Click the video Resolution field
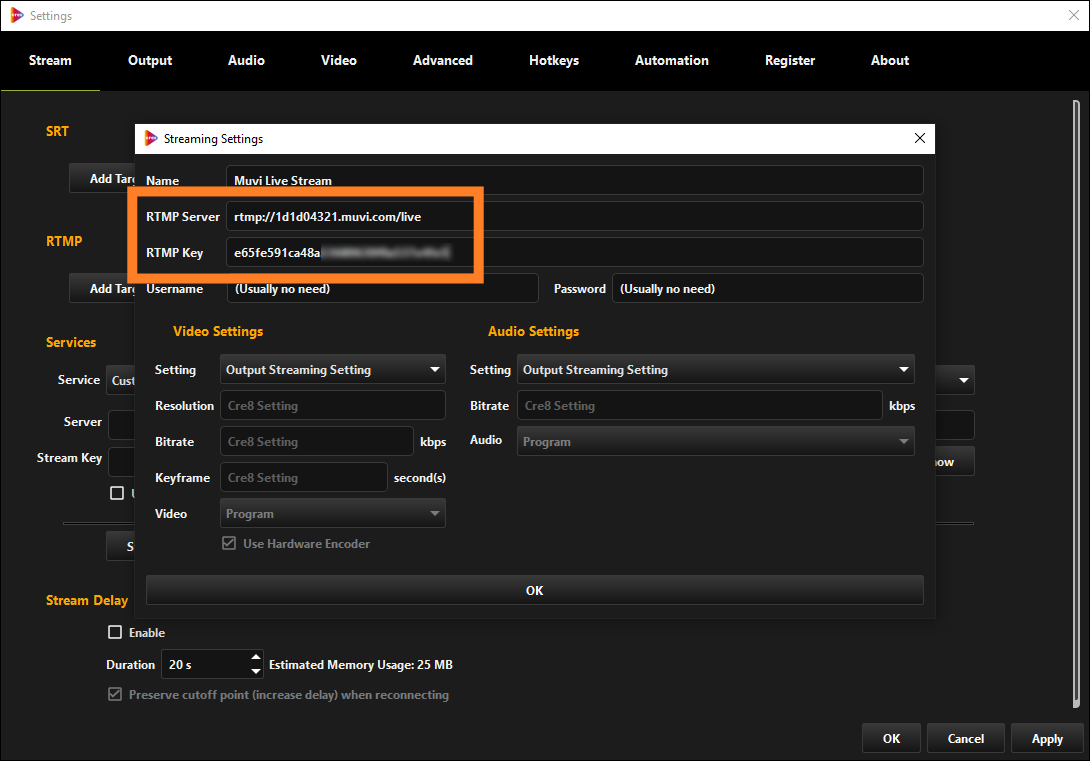This screenshot has height=761, width=1090. click(x=332, y=406)
